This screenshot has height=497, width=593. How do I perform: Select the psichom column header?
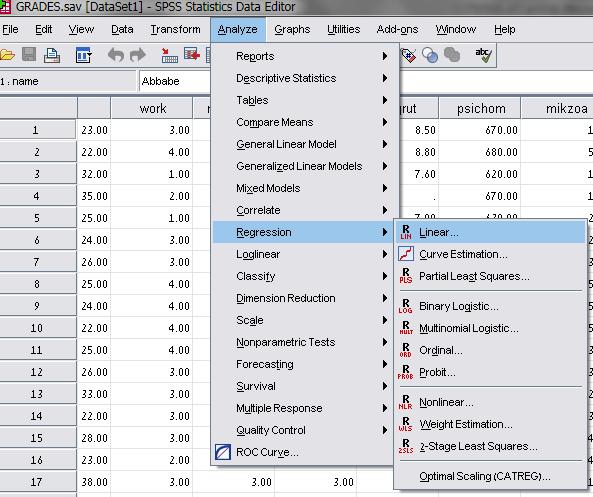[480, 109]
